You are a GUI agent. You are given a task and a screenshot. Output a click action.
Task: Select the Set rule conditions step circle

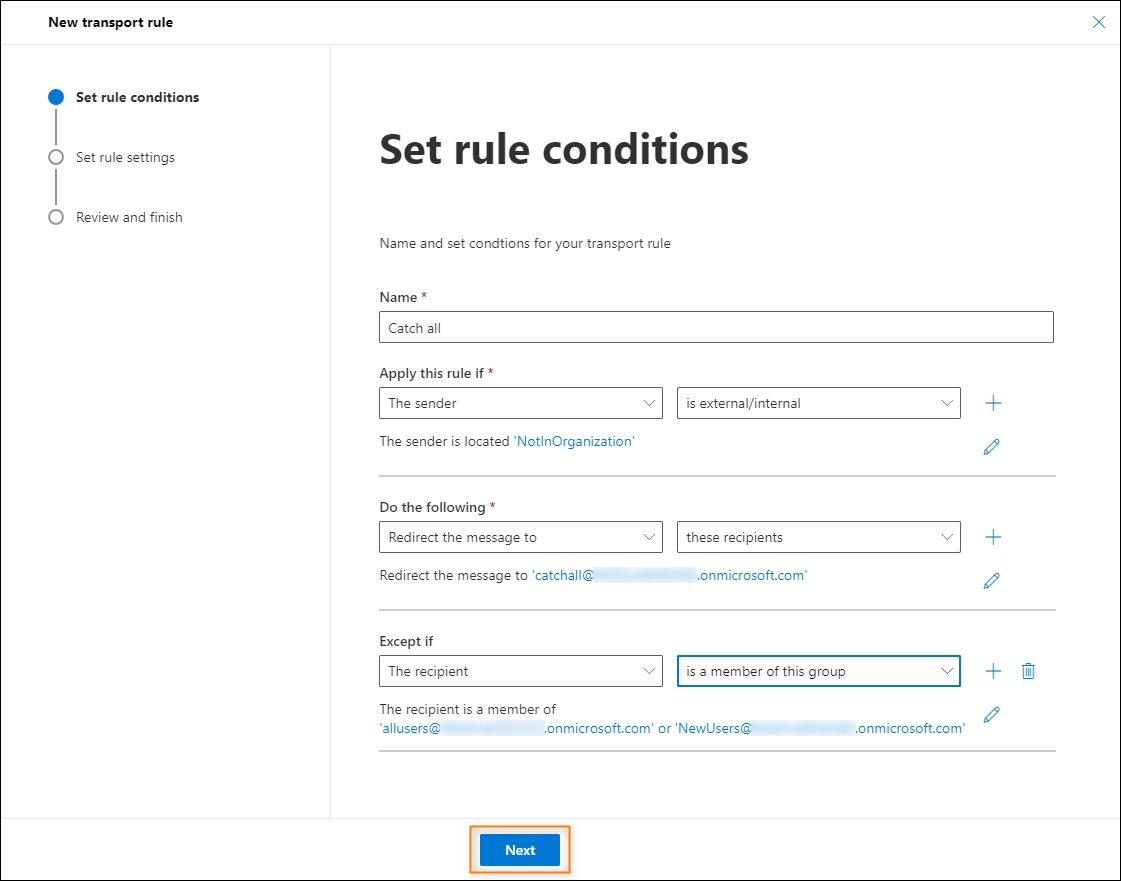point(56,97)
